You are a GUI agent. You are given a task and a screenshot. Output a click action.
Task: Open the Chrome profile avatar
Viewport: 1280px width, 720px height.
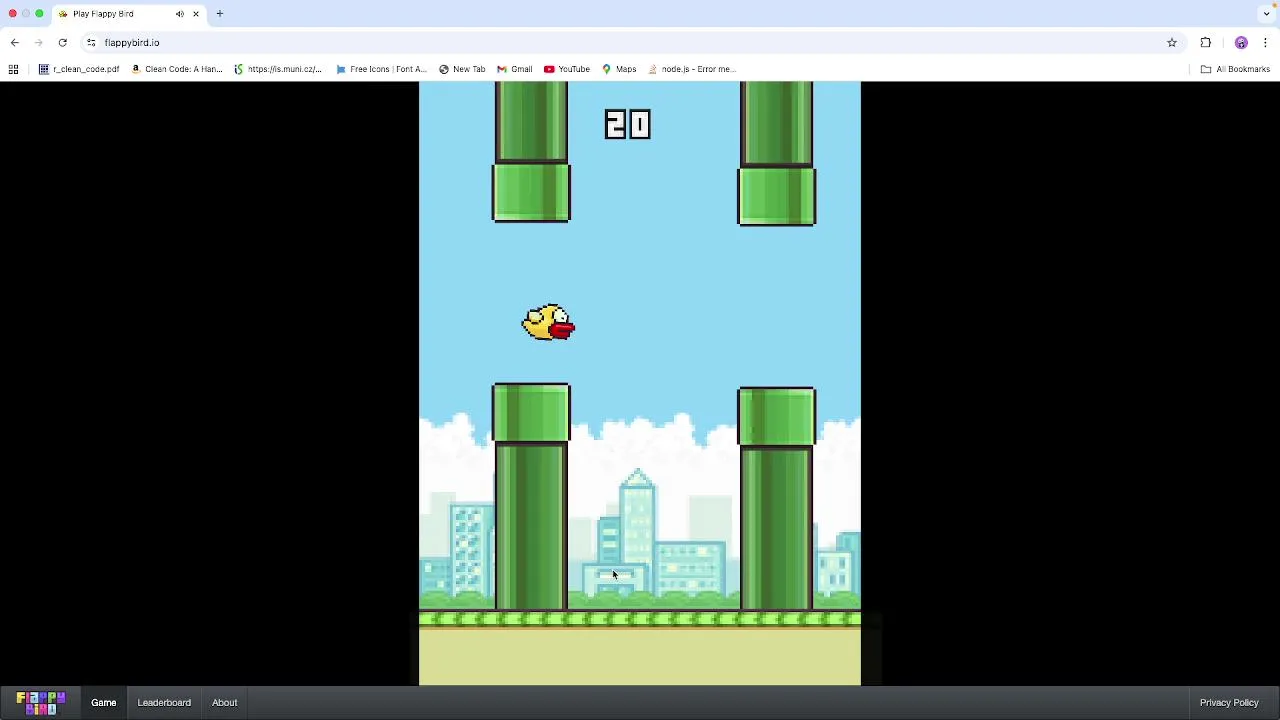click(x=1241, y=43)
